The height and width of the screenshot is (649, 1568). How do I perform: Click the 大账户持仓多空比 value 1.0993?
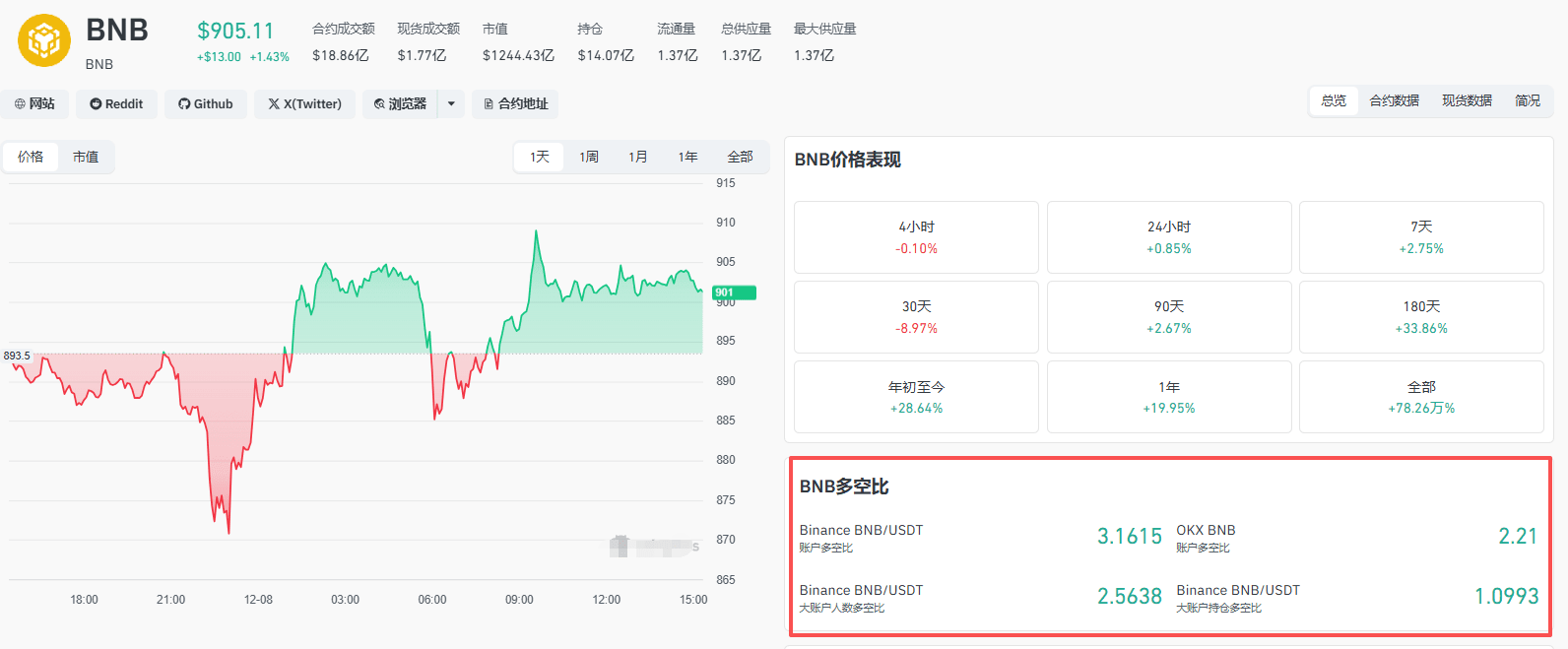pos(1506,596)
